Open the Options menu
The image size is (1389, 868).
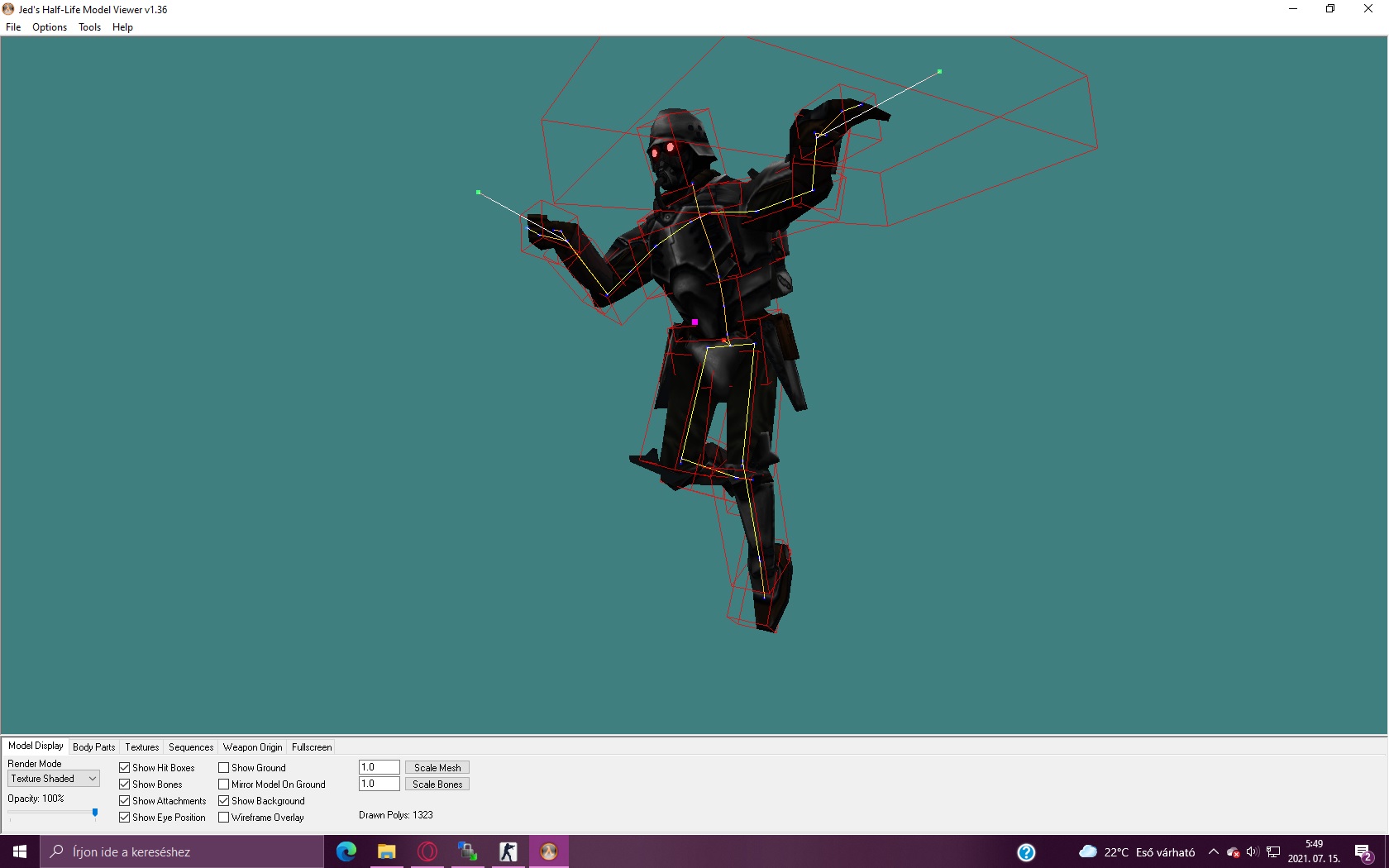point(50,27)
